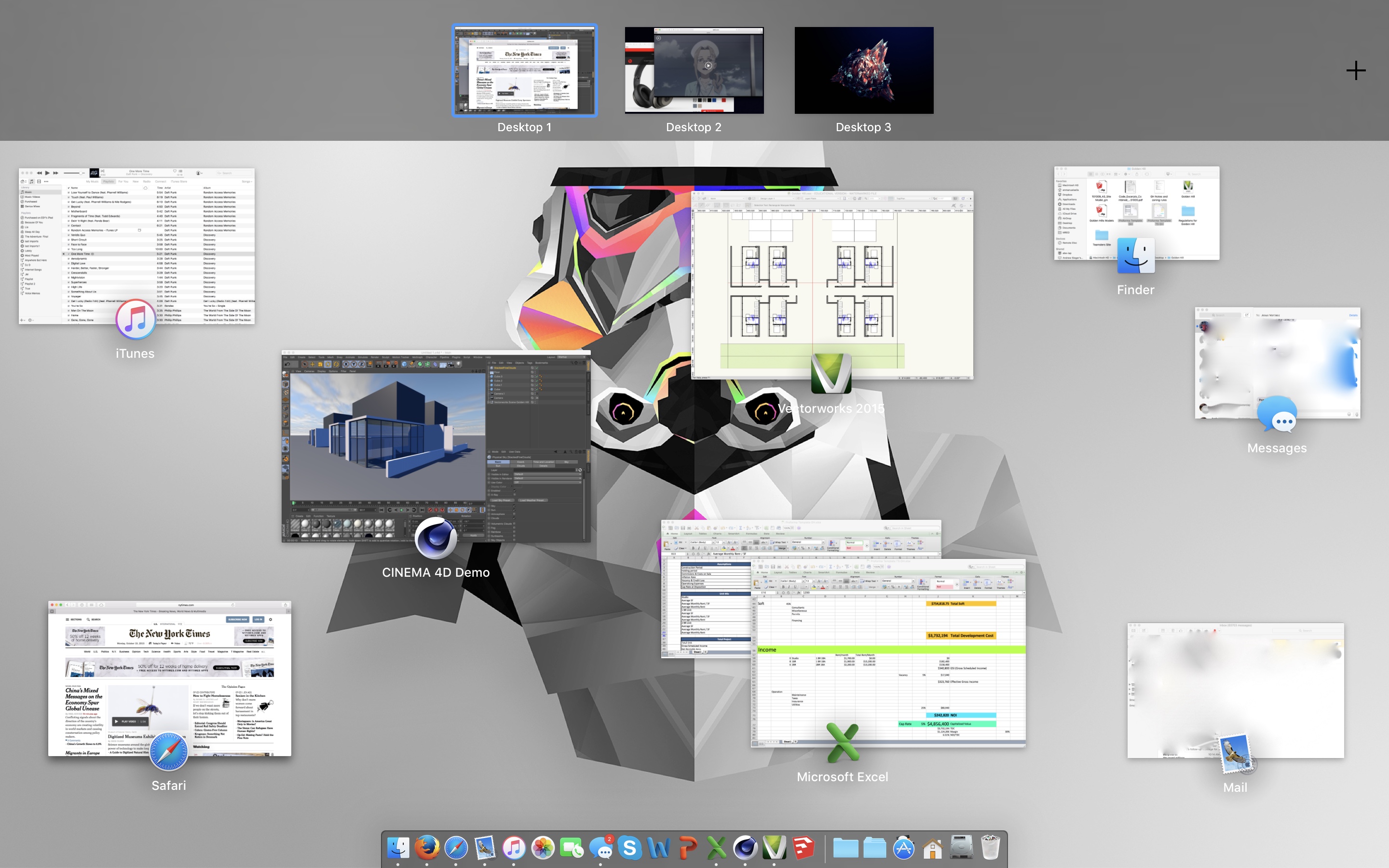Click the 'Finder' label under the Finder window

(x=1136, y=290)
